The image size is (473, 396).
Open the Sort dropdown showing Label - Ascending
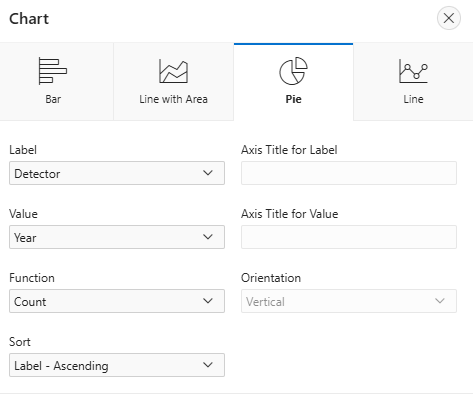pos(117,365)
